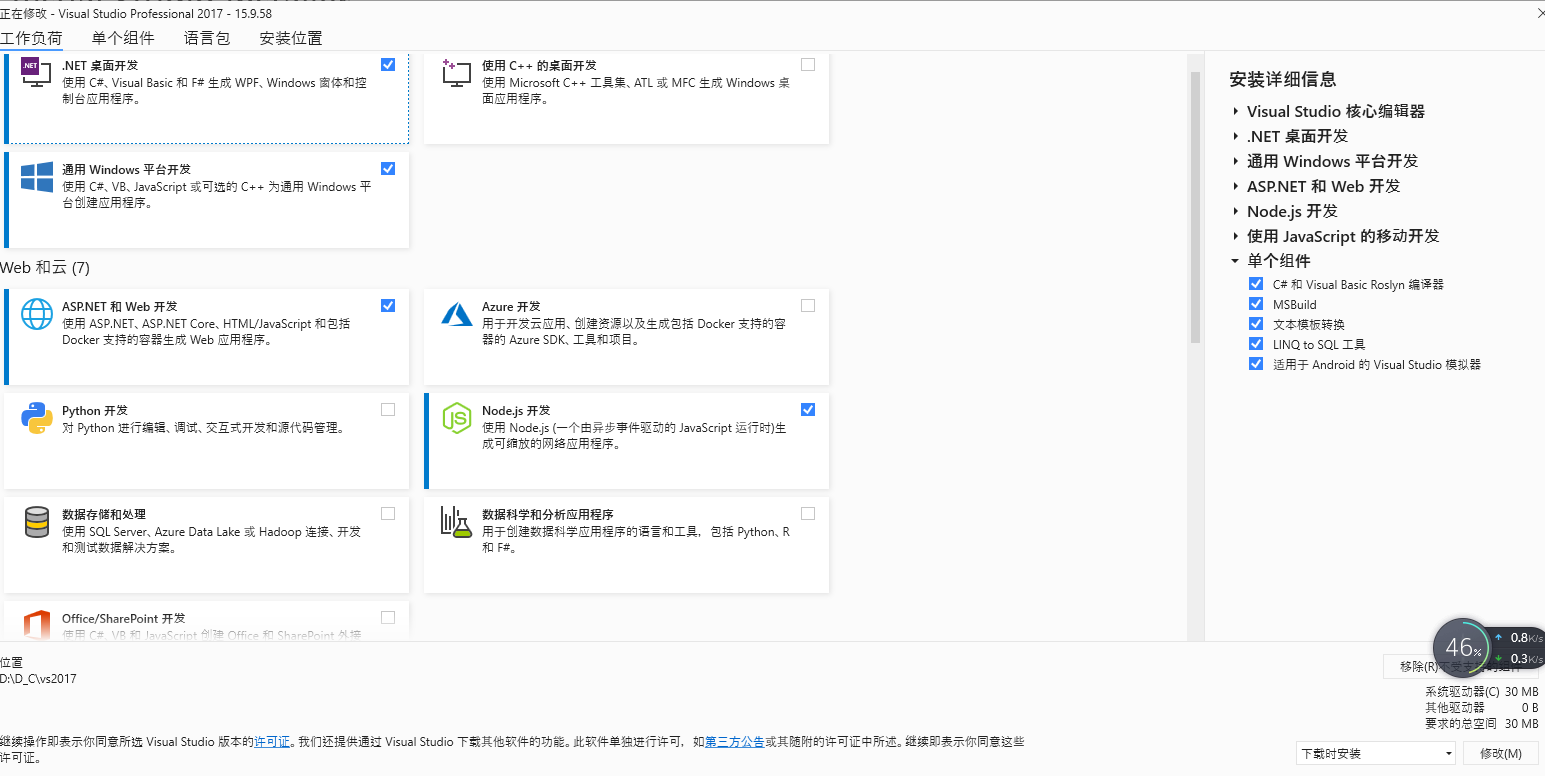1545x776 pixels.
Task: Click the .NET desktop development workload icon
Action: coord(37,72)
